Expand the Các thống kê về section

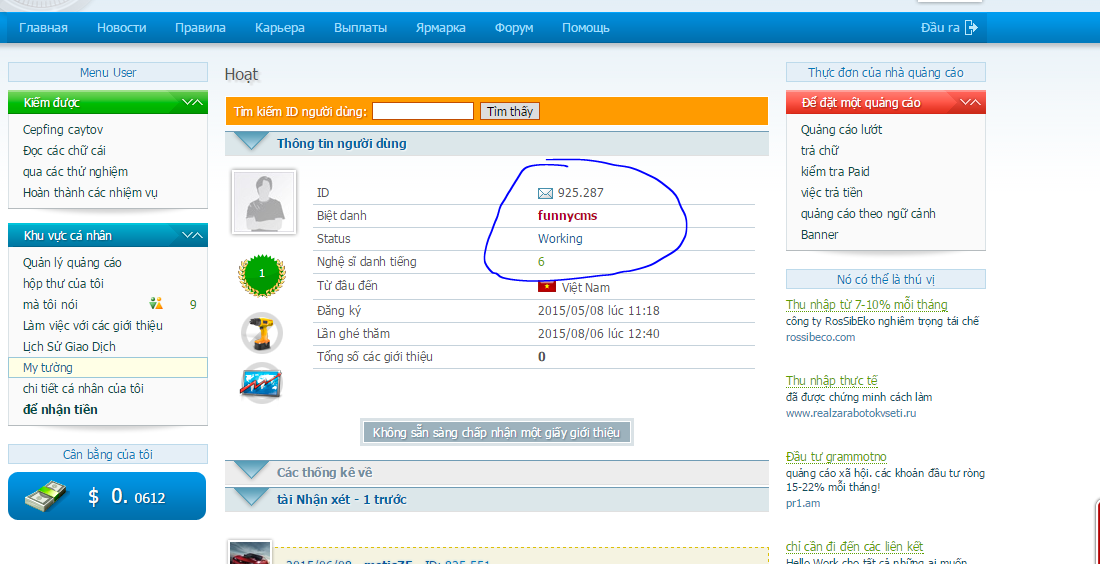click(x=250, y=471)
